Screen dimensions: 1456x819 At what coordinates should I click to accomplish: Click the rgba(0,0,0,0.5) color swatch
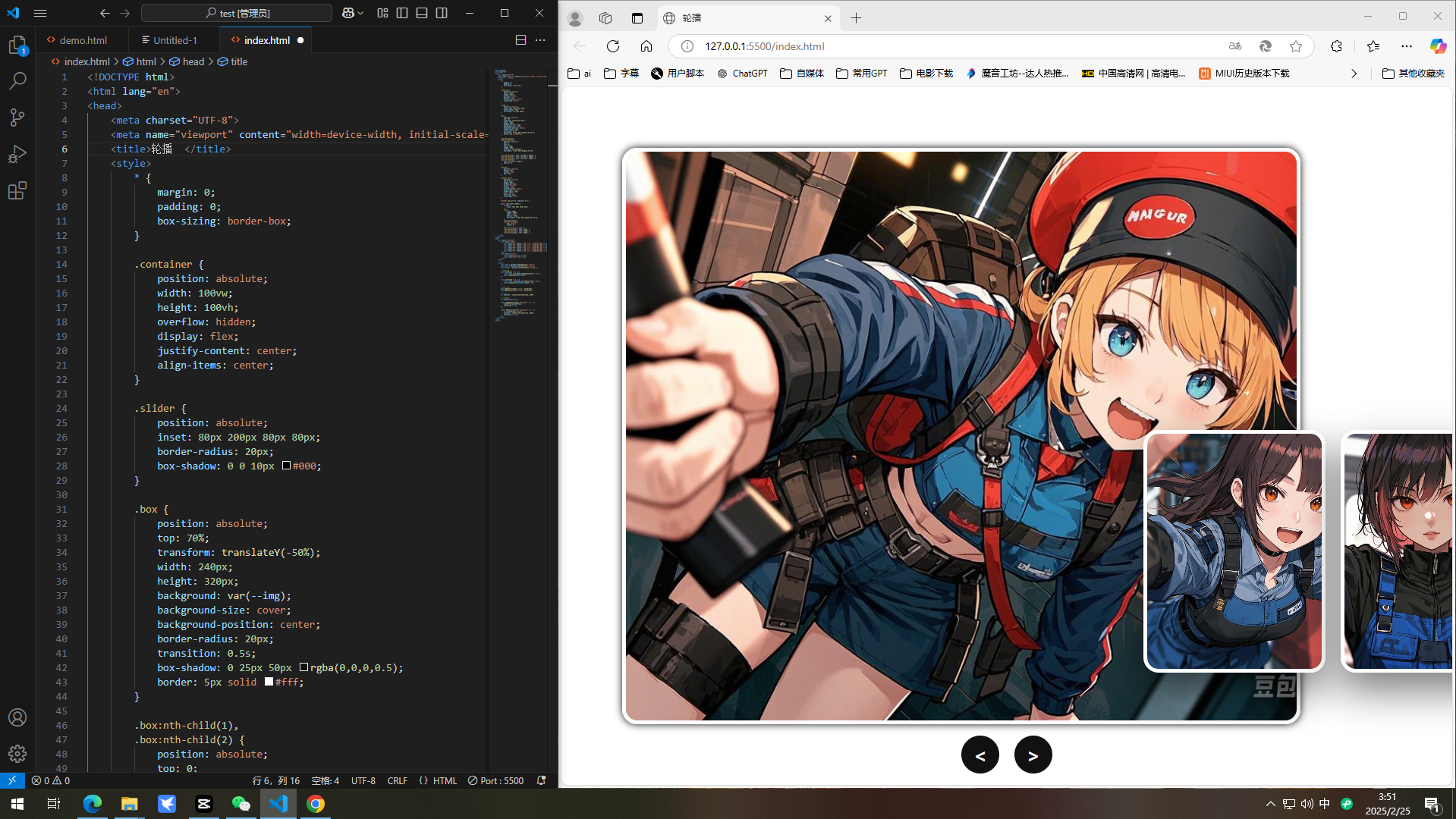[303, 667]
